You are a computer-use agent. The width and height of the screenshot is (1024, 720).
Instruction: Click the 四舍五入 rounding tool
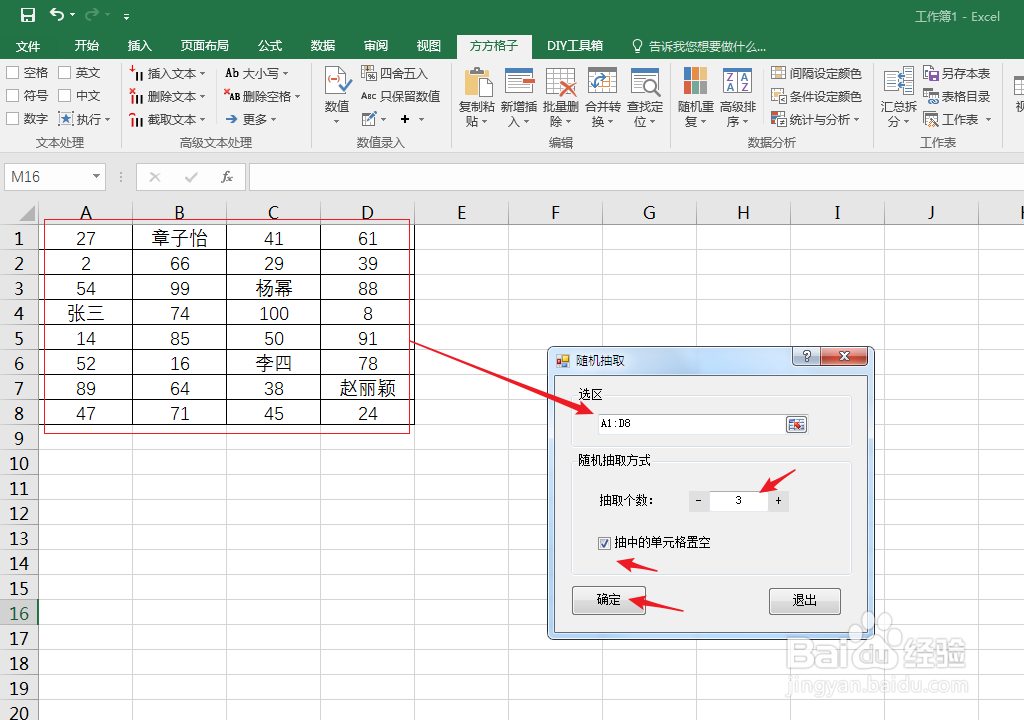click(x=394, y=73)
